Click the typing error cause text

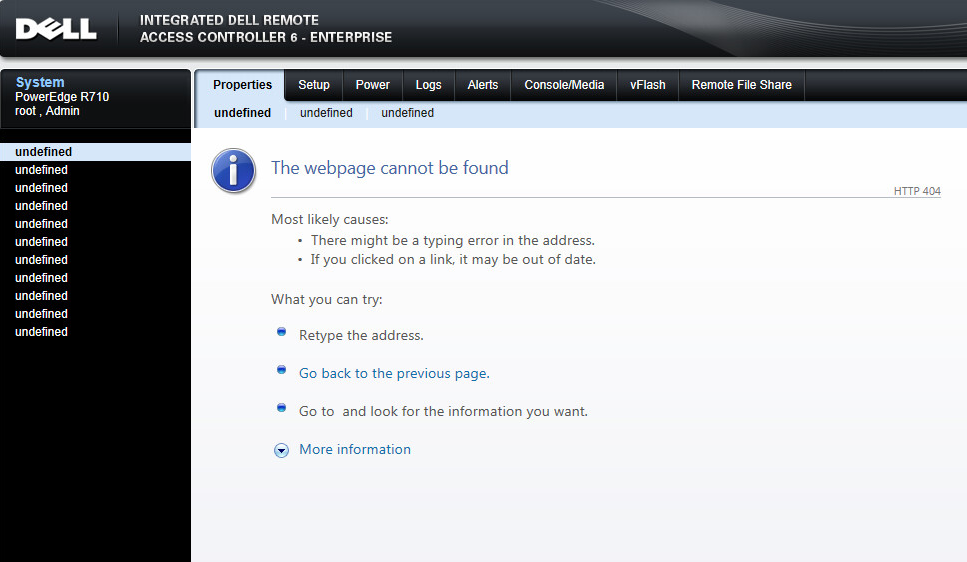click(453, 241)
